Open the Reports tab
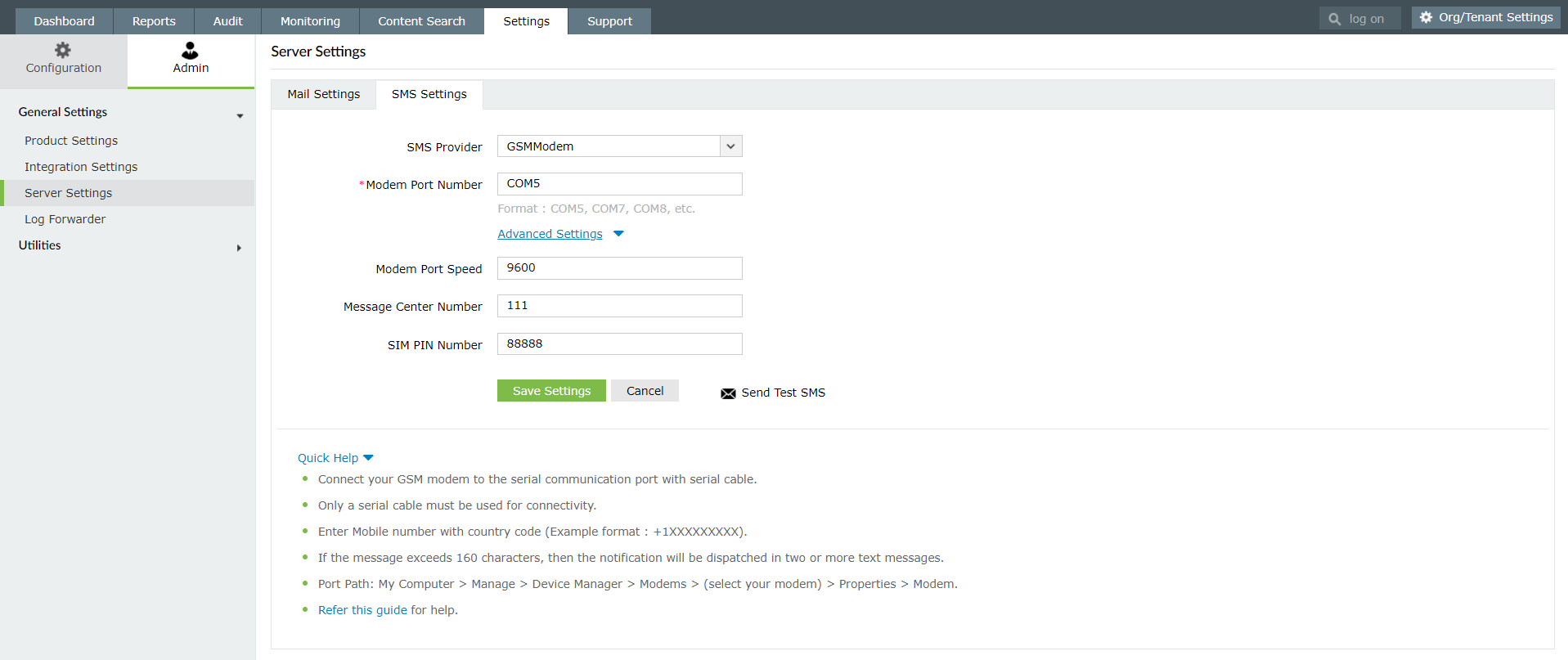 [154, 21]
